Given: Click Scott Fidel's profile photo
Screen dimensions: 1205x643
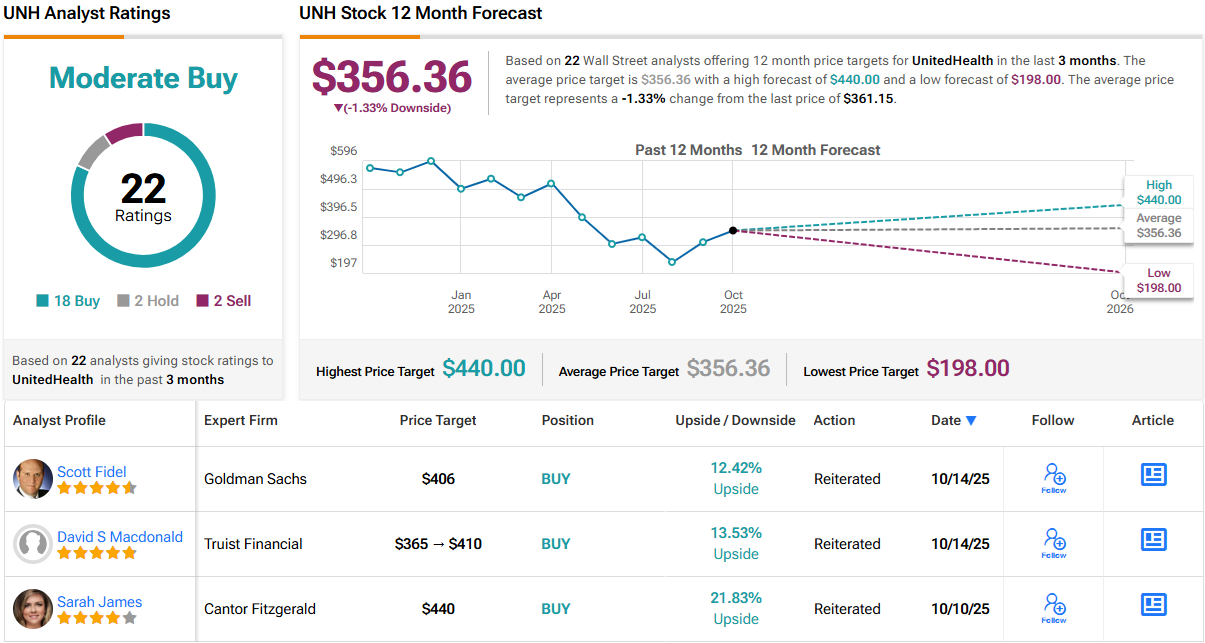Looking at the screenshot, I should (x=32, y=479).
